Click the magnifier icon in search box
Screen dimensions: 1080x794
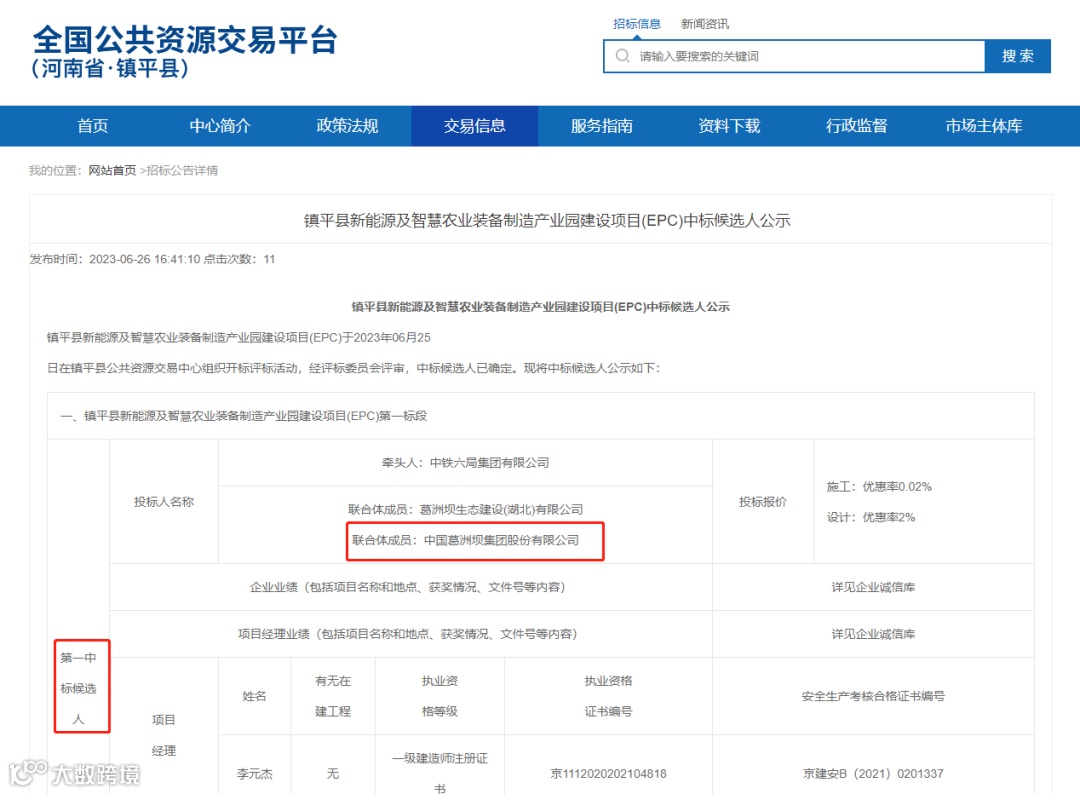point(622,56)
